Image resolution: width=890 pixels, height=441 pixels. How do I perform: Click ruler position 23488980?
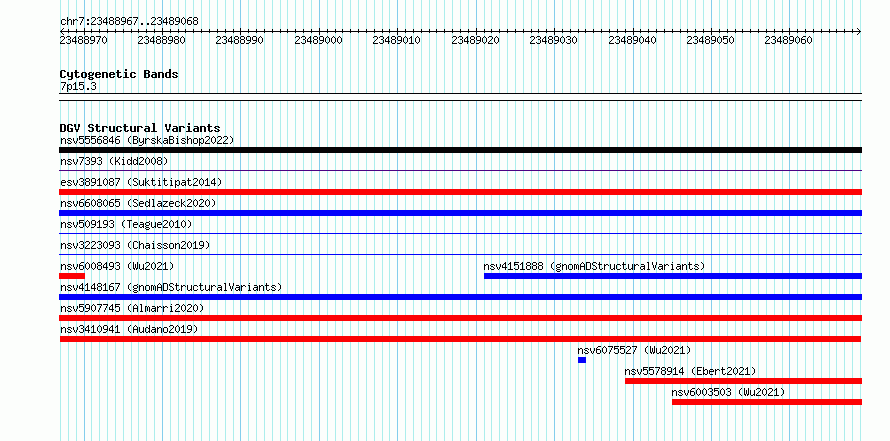[x=161, y=40]
